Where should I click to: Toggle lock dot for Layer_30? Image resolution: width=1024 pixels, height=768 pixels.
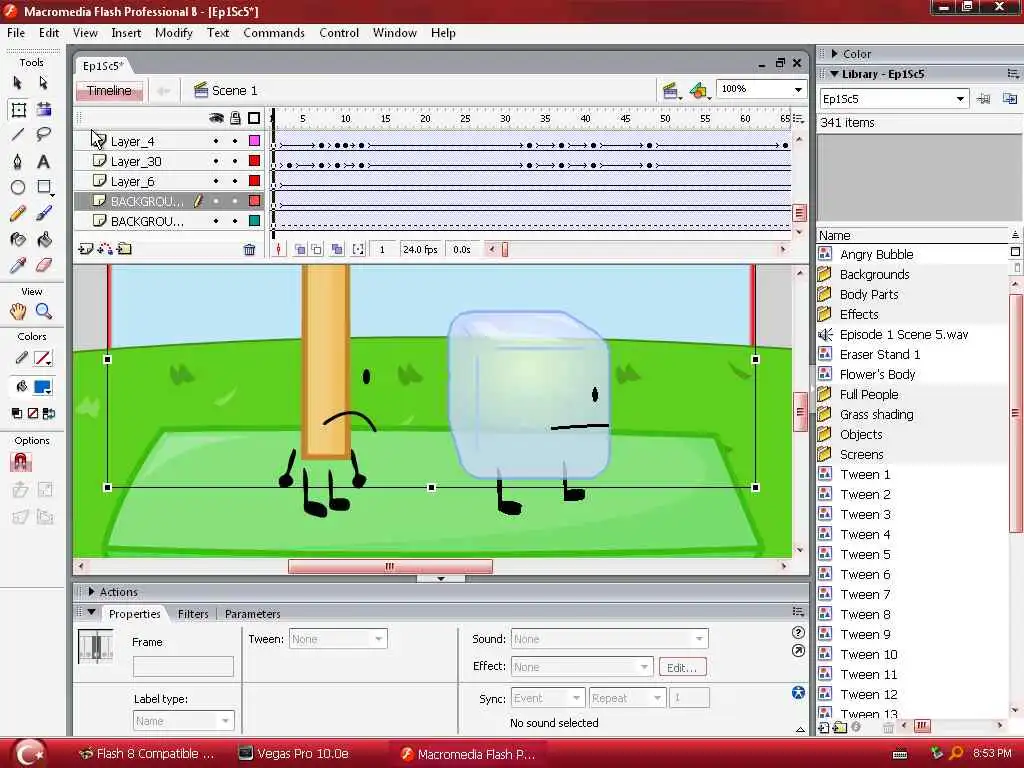[x=235, y=161]
